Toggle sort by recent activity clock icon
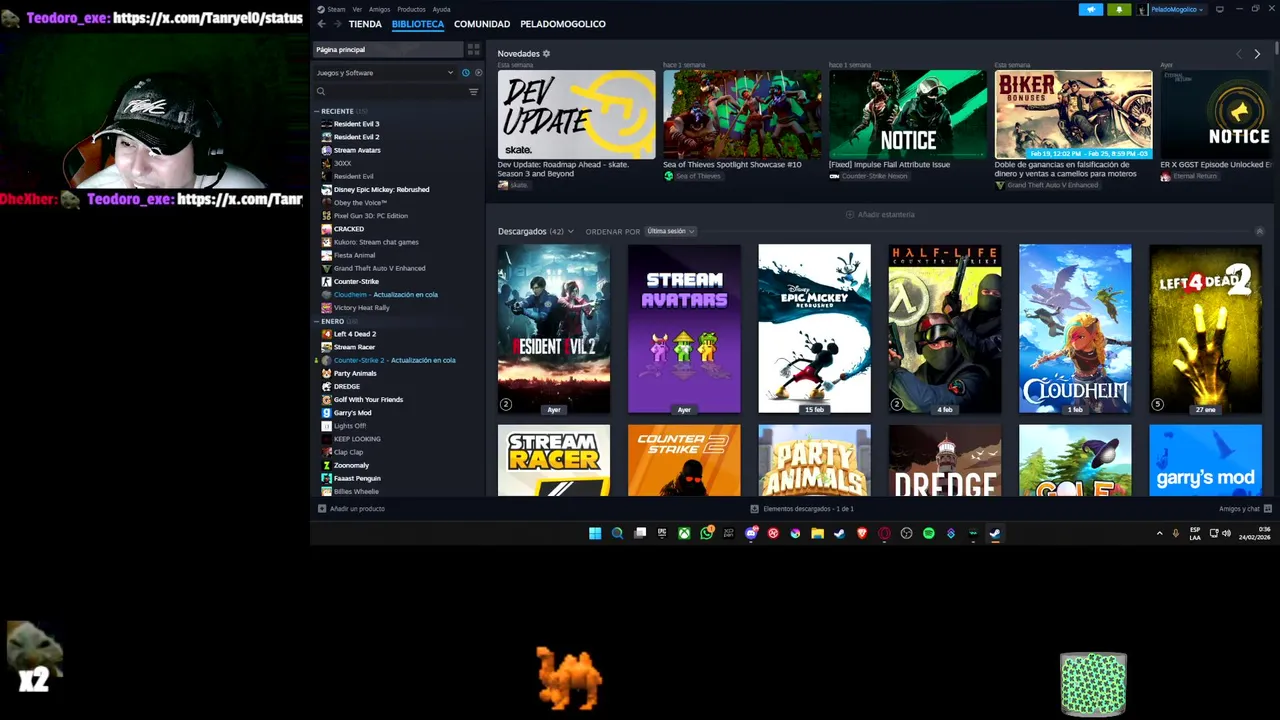 [x=465, y=73]
